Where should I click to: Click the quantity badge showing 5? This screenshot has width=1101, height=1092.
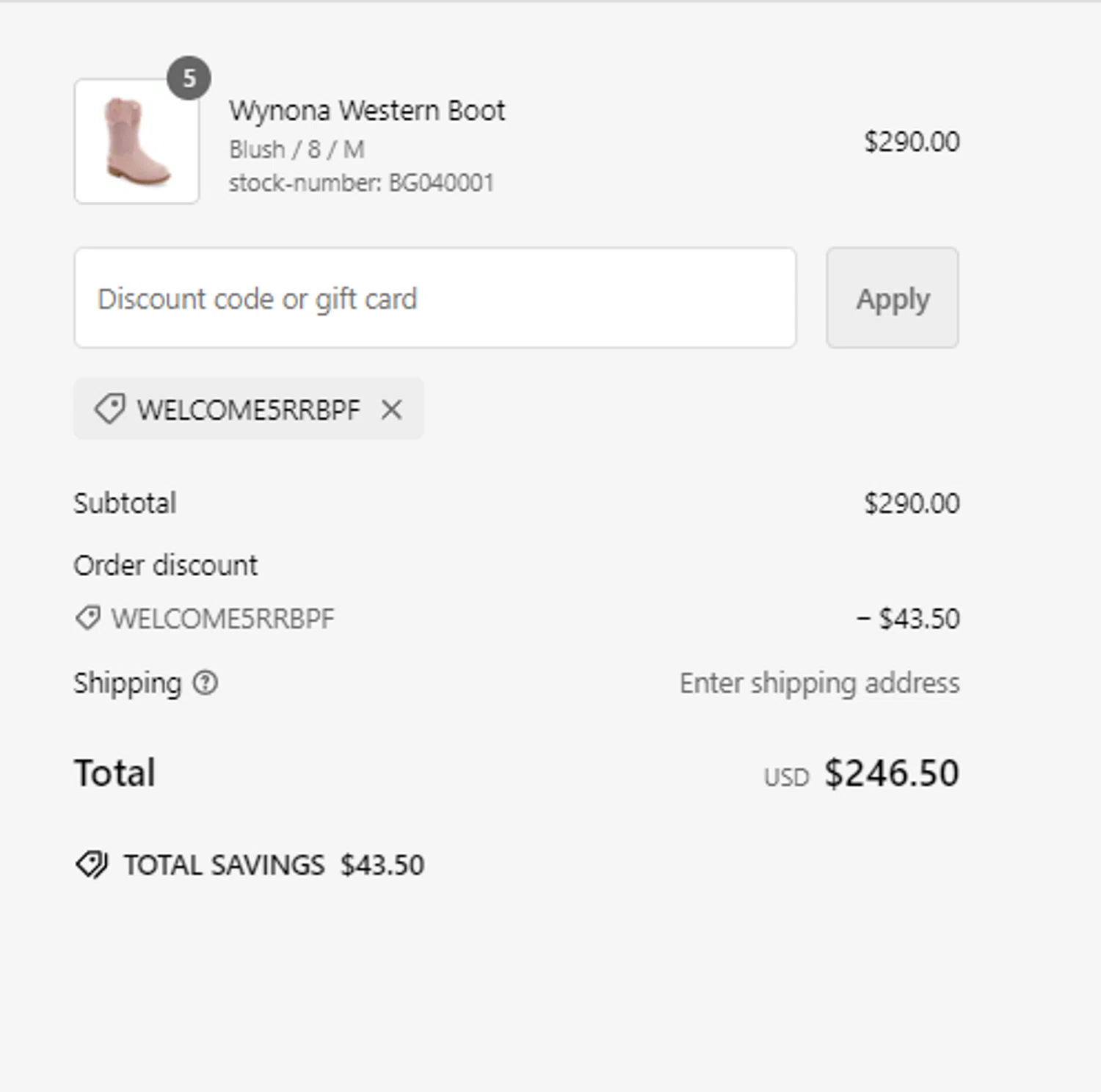tap(189, 78)
